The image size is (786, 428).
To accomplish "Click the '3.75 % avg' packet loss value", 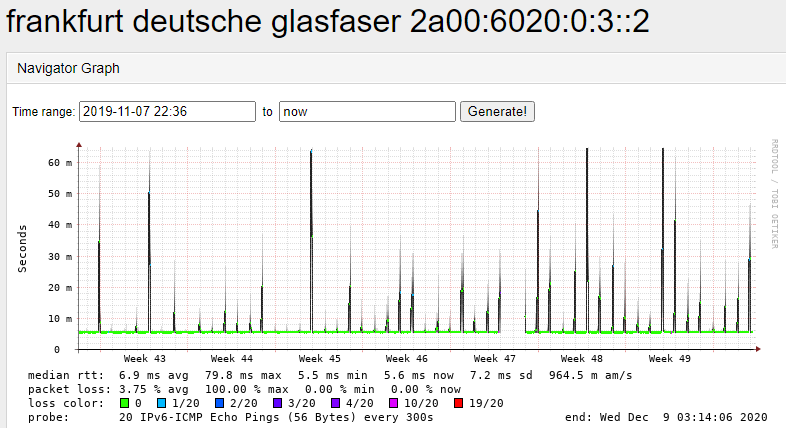I will (153, 389).
